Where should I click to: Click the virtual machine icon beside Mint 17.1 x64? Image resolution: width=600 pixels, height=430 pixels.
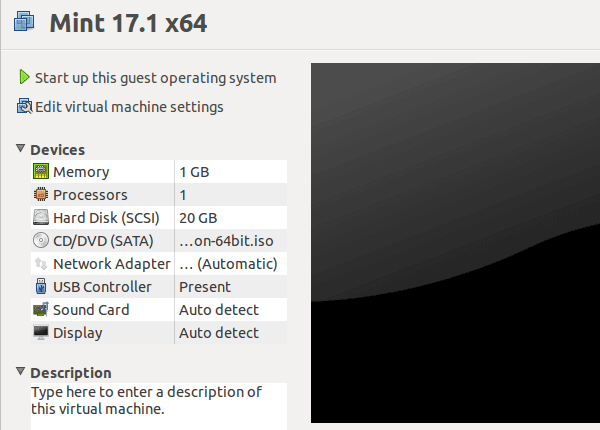click(24, 21)
